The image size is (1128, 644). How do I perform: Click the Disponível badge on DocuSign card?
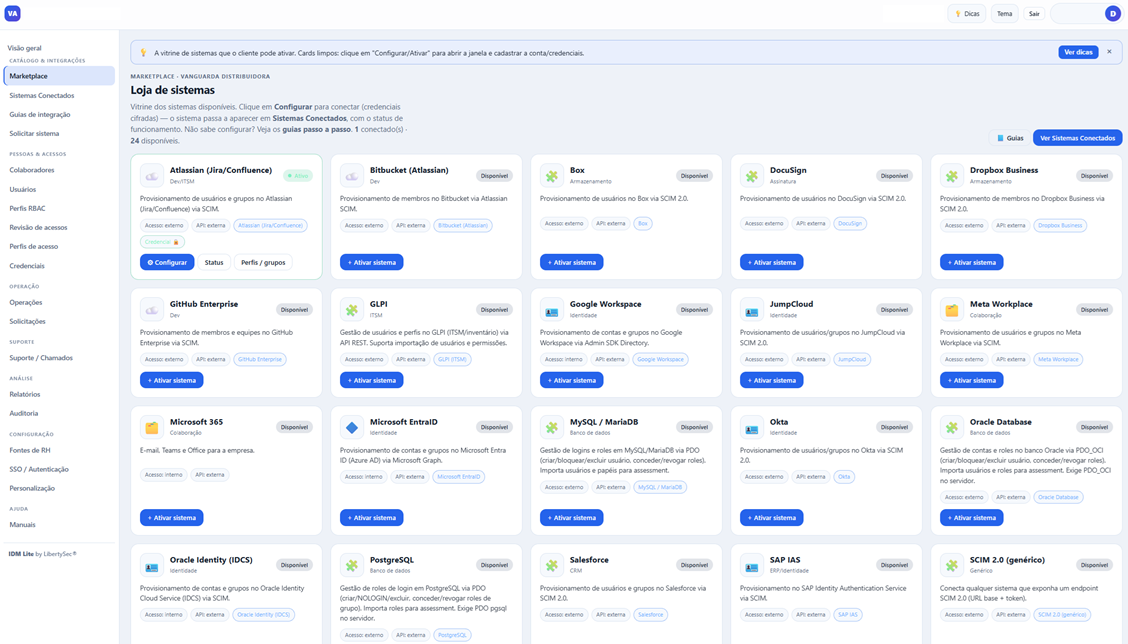[x=894, y=176]
